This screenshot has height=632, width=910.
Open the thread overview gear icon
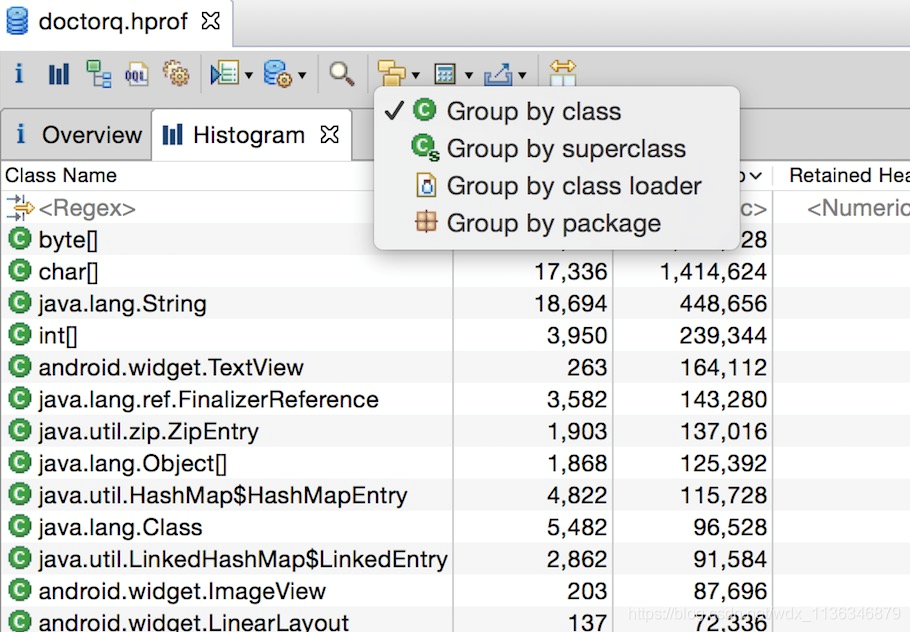(x=176, y=73)
